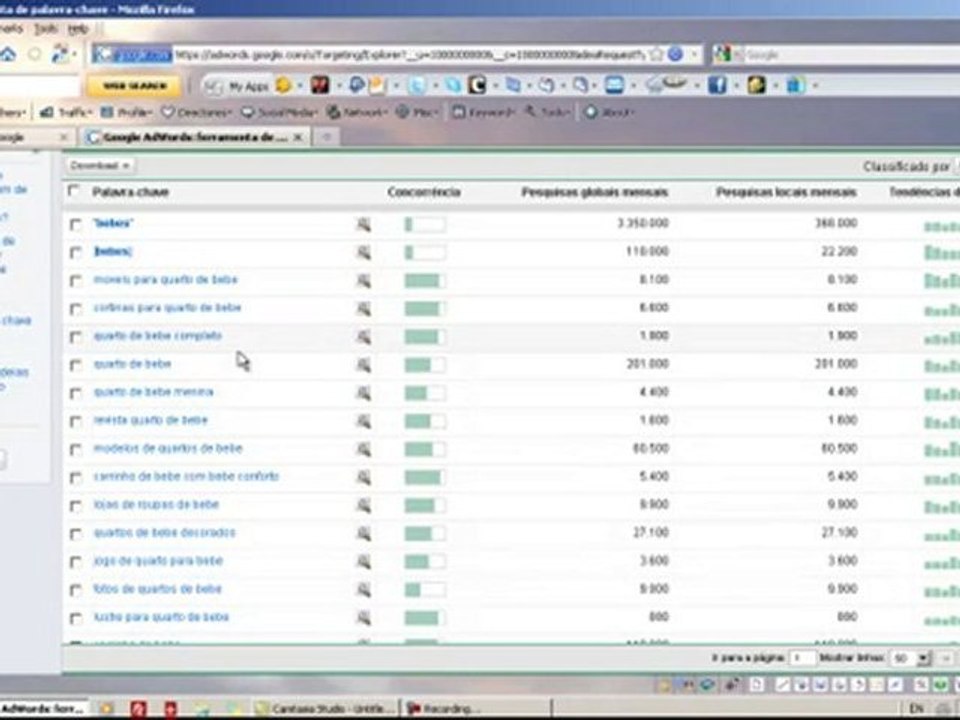The image size is (960, 720).
Task: Expand the About toolbar dropdown
Action: [609, 113]
